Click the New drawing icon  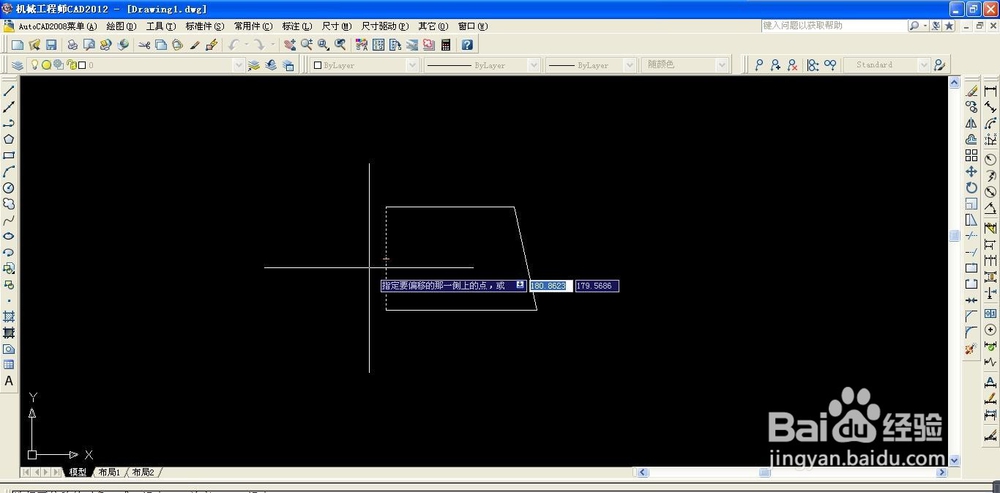pyautogui.click(x=18, y=45)
